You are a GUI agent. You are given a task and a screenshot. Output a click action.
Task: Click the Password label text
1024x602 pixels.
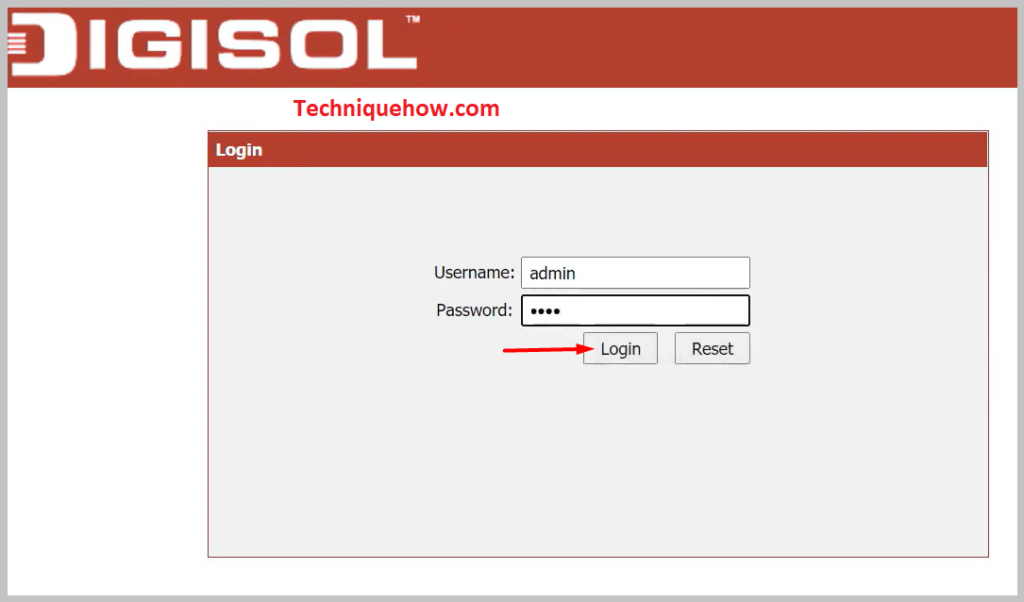pyautogui.click(x=474, y=310)
